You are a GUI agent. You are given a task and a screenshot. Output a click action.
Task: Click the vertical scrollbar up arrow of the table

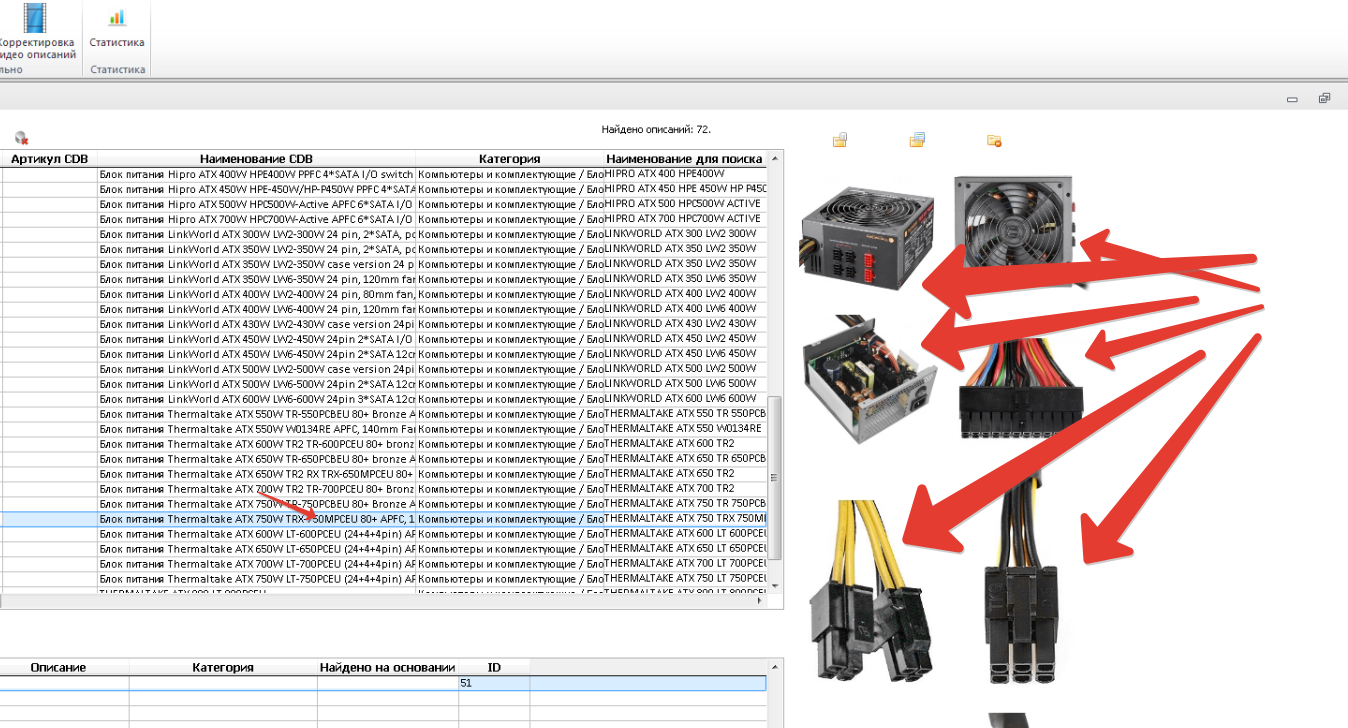tap(775, 158)
